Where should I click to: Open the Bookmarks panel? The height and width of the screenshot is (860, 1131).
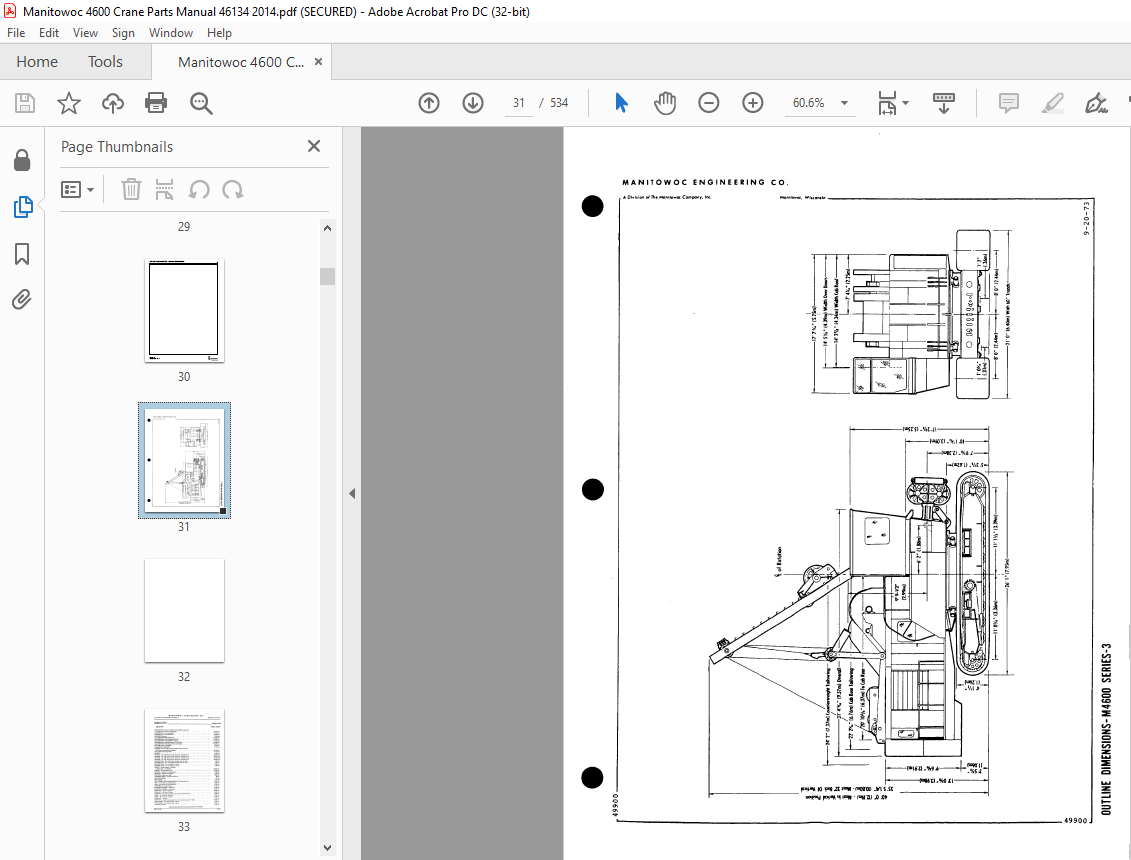(22, 254)
